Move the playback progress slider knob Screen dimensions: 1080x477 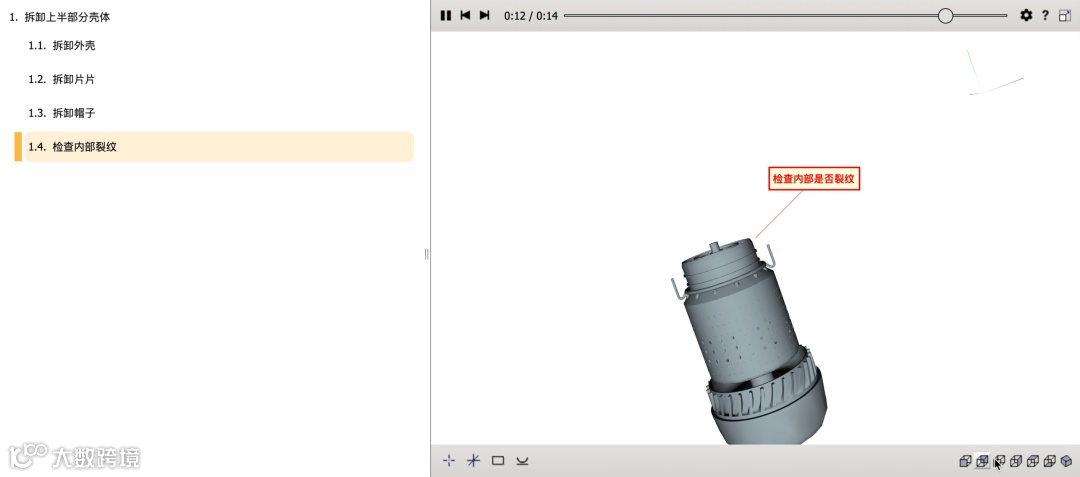pyautogui.click(x=946, y=16)
